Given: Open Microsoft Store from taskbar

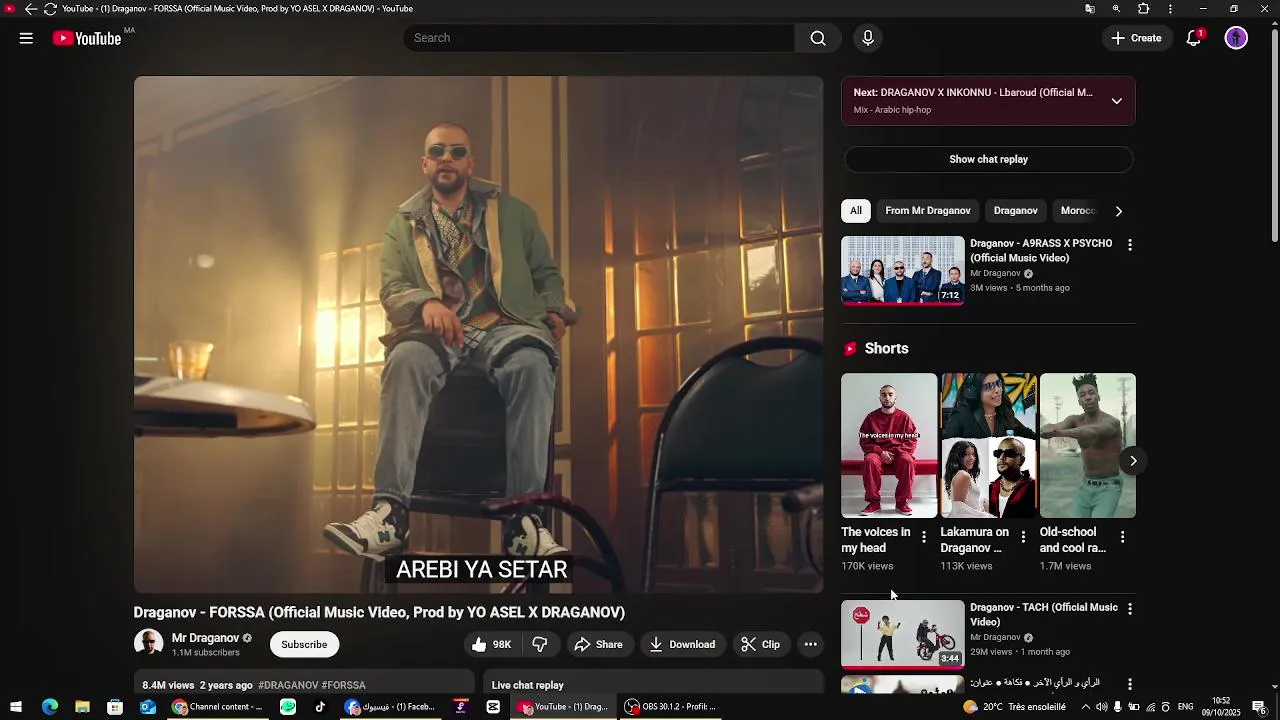Looking at the screenshot, I should click(115, 707).
